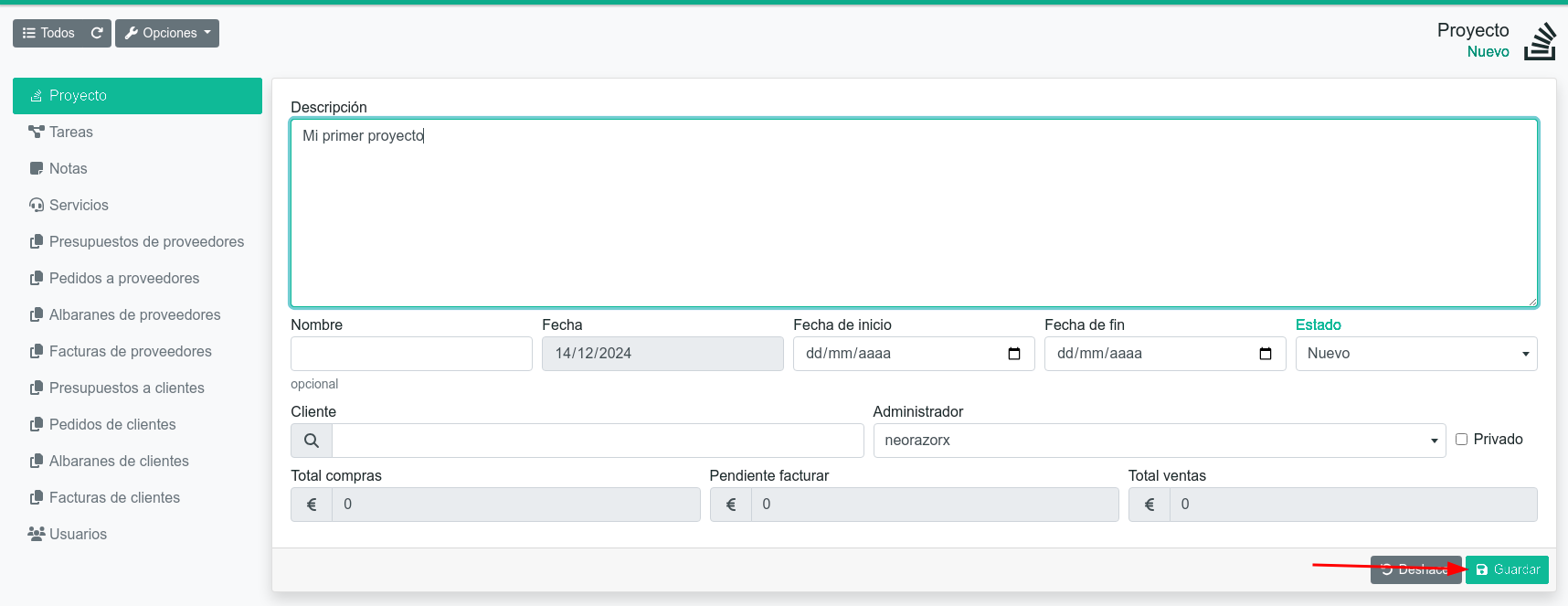Open Pedidos a proveedores tab
The image size is (1568, 606).
[137, 279]
